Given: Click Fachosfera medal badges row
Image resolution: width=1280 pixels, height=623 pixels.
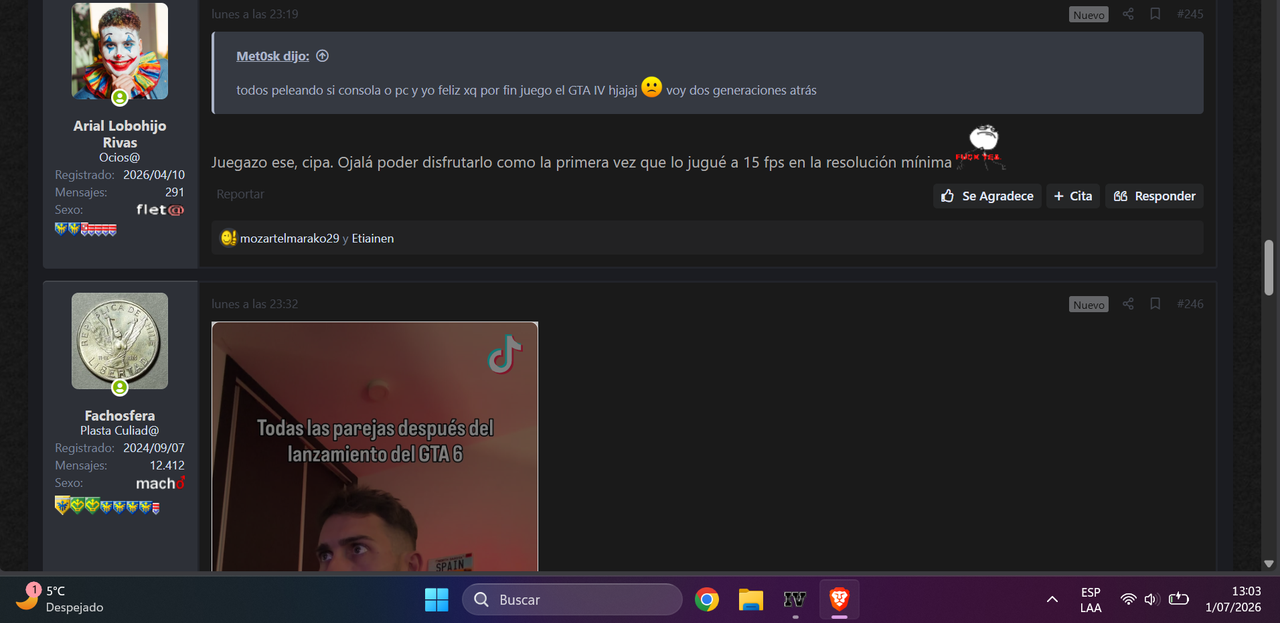Looking at the screenshot, I should point(107,505).
